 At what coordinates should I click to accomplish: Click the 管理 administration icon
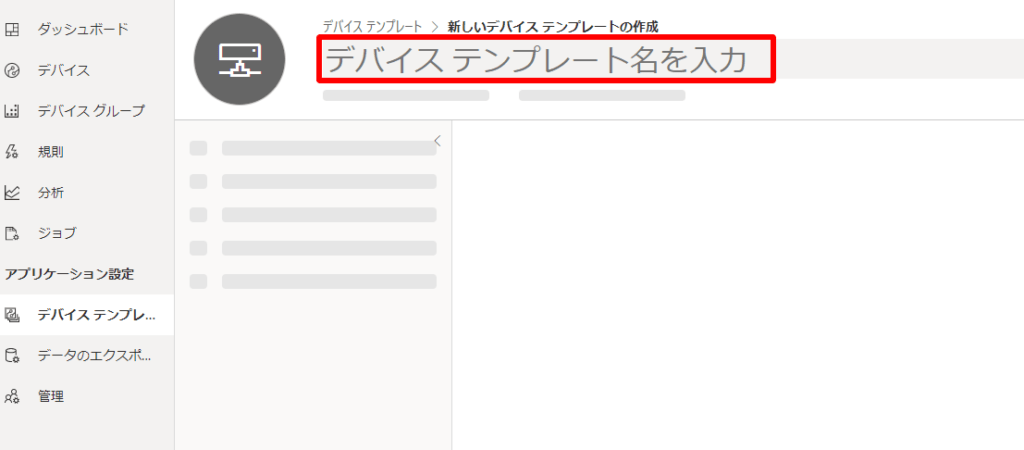click(x=12, y=396)
